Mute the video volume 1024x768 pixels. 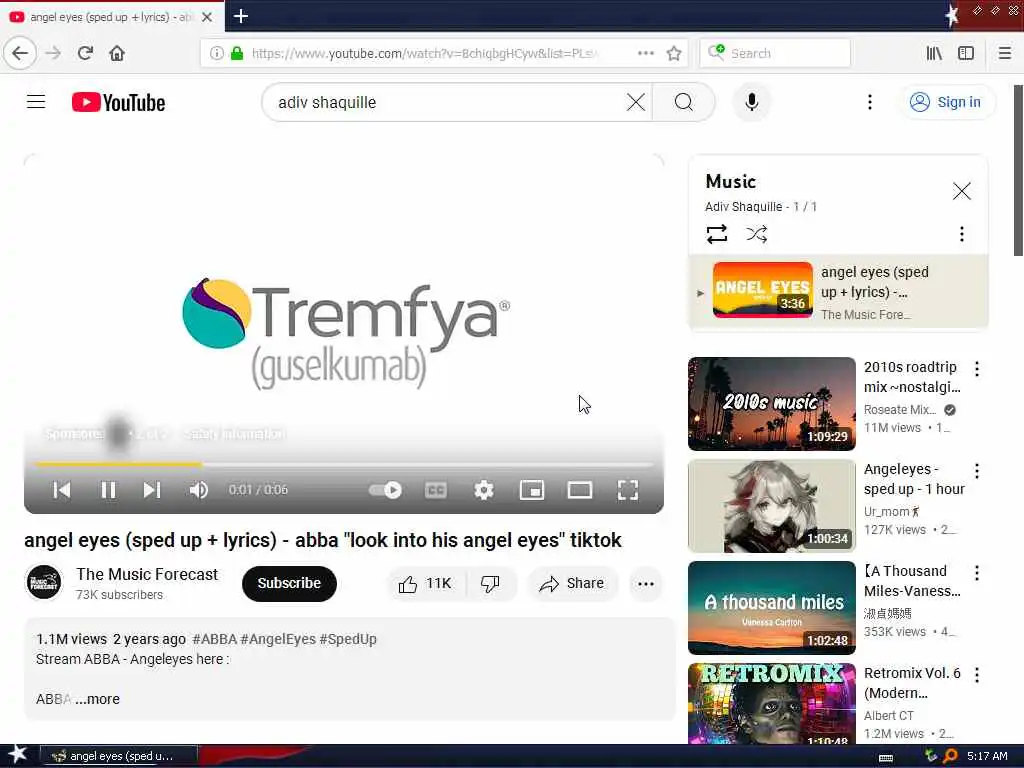199,490
